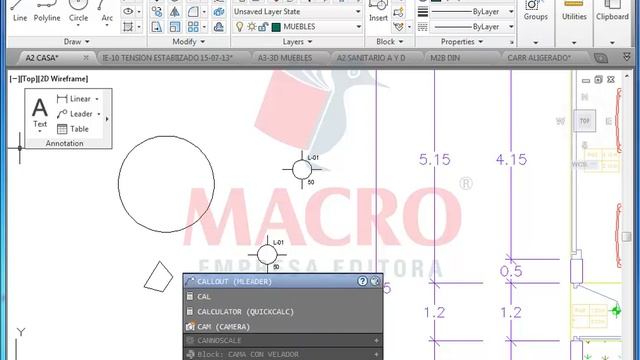The width and height of the screenshot is (640, 360).
Task: Expand the Draw panel
Action: point(76,42)
